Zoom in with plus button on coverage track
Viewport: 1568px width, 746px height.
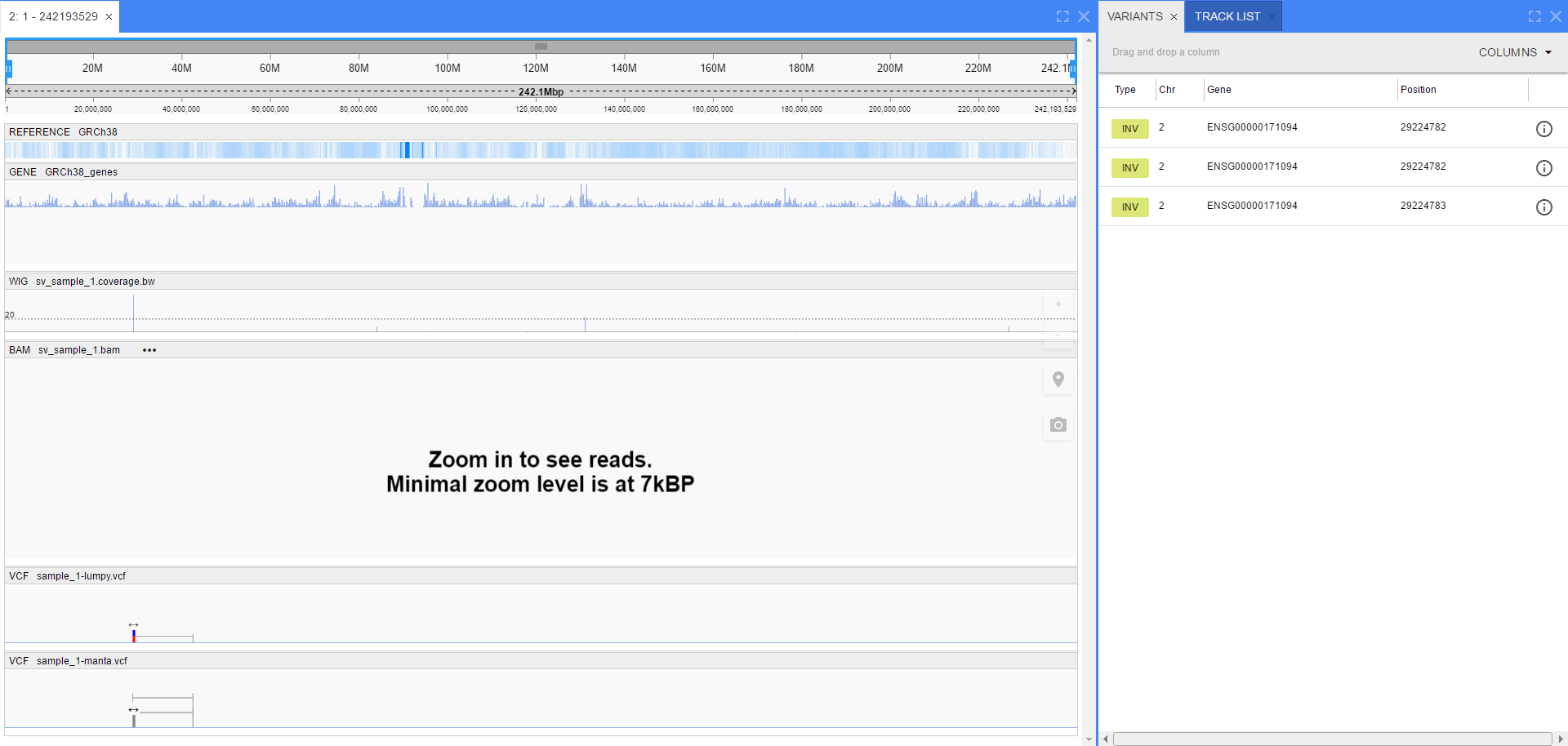coord(1058,304)
